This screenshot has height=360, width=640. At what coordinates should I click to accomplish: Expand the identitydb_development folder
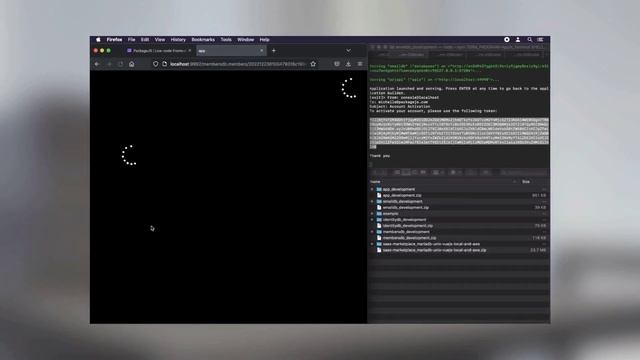372,220
